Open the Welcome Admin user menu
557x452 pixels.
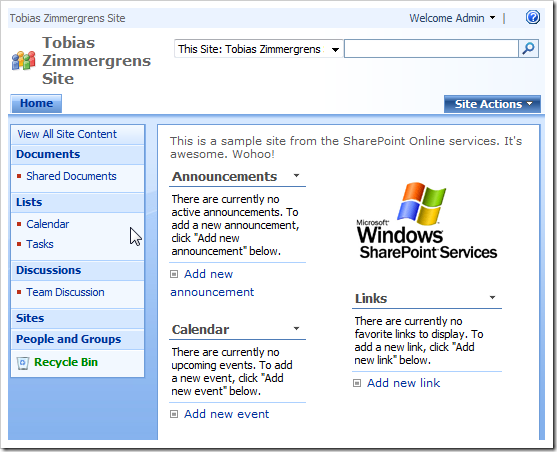pyautogui.click(x=452, y=18)
